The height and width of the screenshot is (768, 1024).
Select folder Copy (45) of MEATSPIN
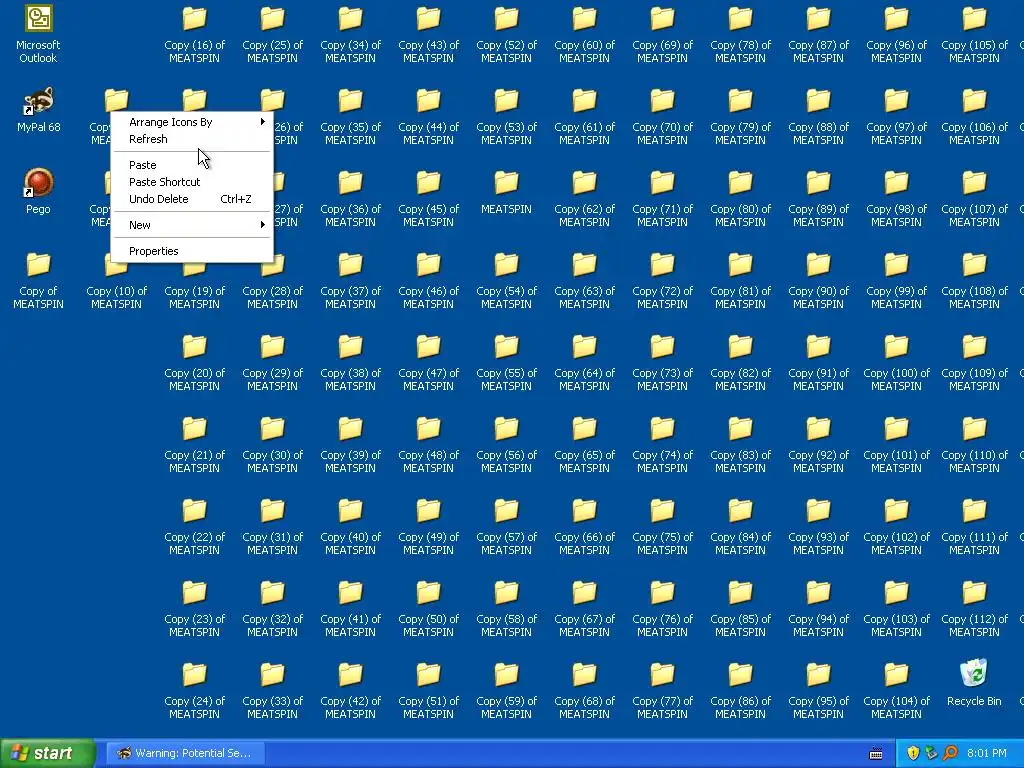(428, 198)
